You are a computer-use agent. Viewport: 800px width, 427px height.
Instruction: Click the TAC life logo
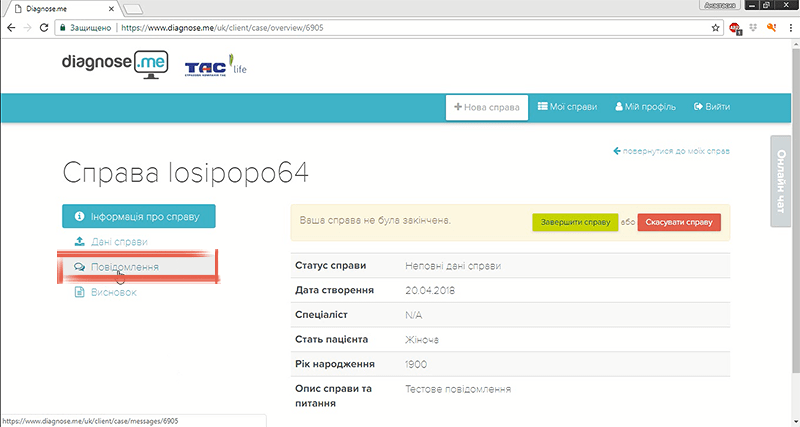214,69
